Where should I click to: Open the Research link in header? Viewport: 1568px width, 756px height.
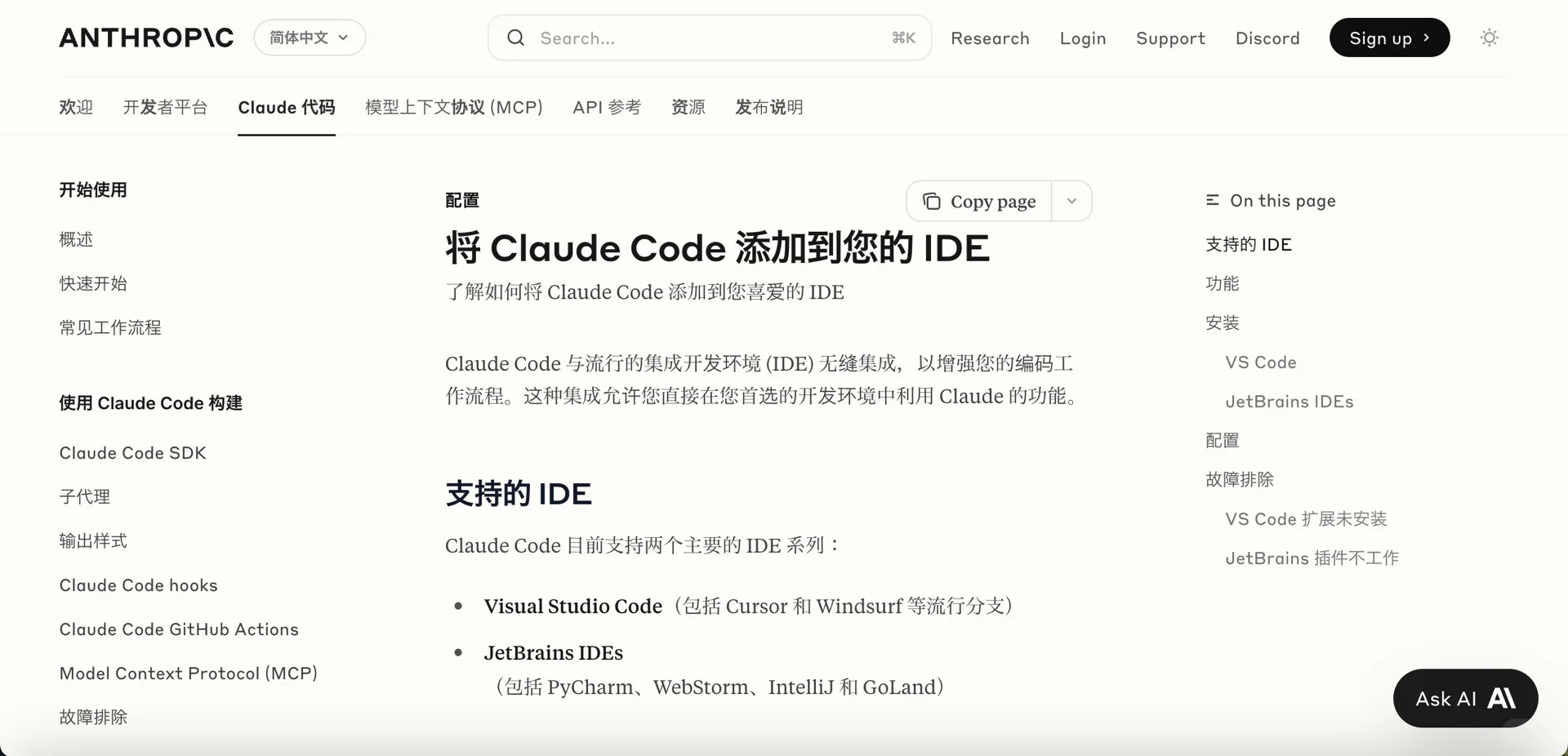pos(990,38)
